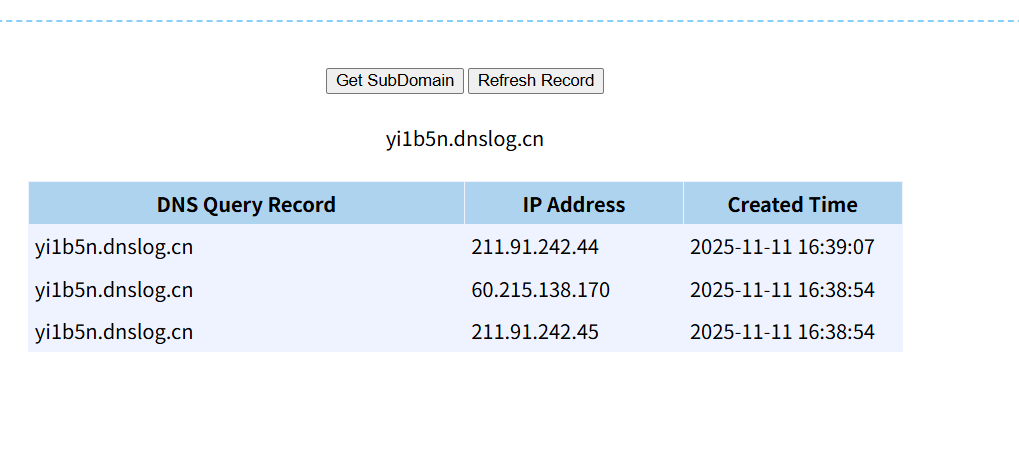Viewport: 1019px width, 455px height.
Task: Click the IP address 211.91.242.44
Action: pyautogui.click(x=535, y=247)
